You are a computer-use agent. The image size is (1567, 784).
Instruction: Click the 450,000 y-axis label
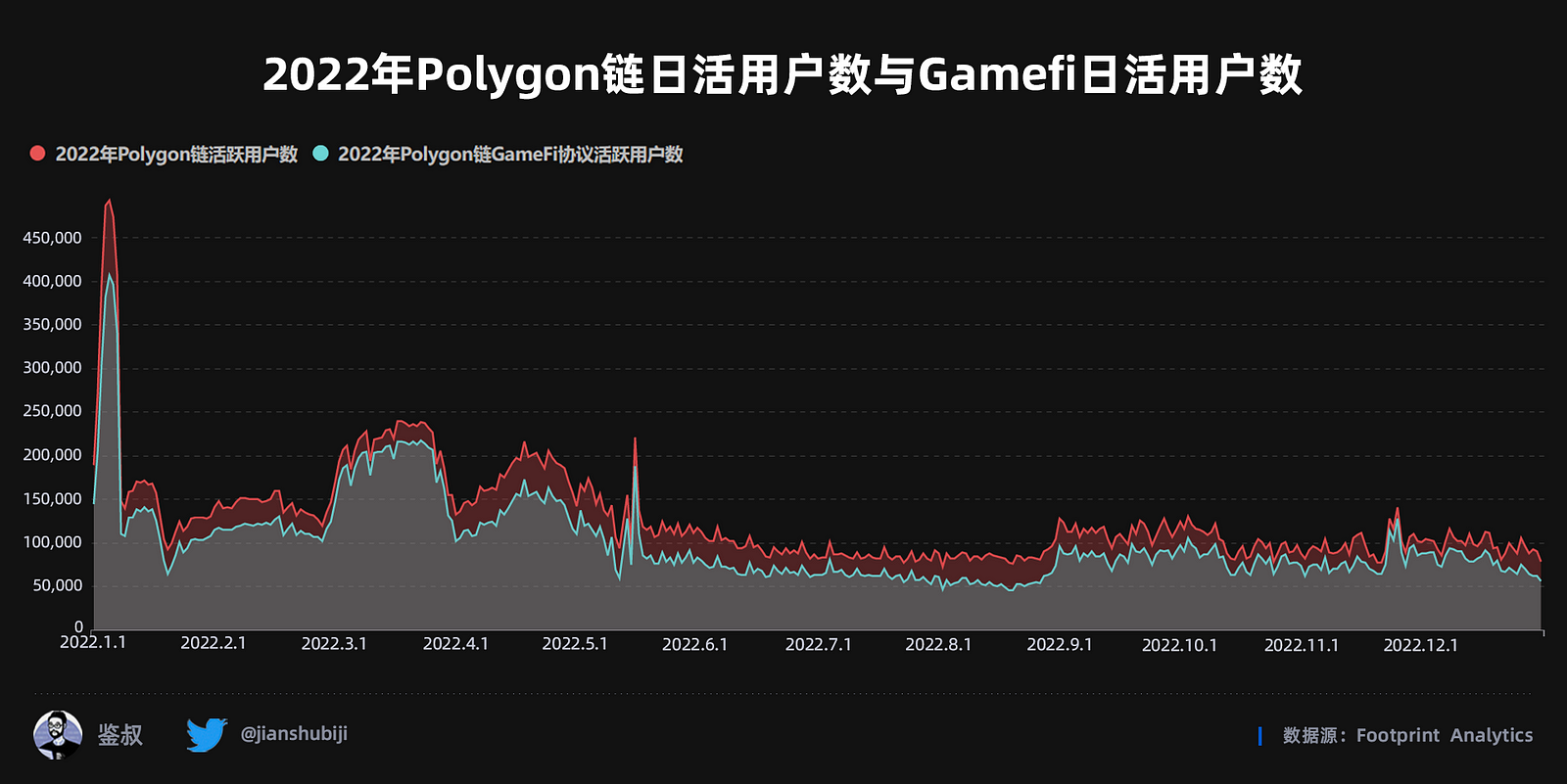(x=52, y=238)
